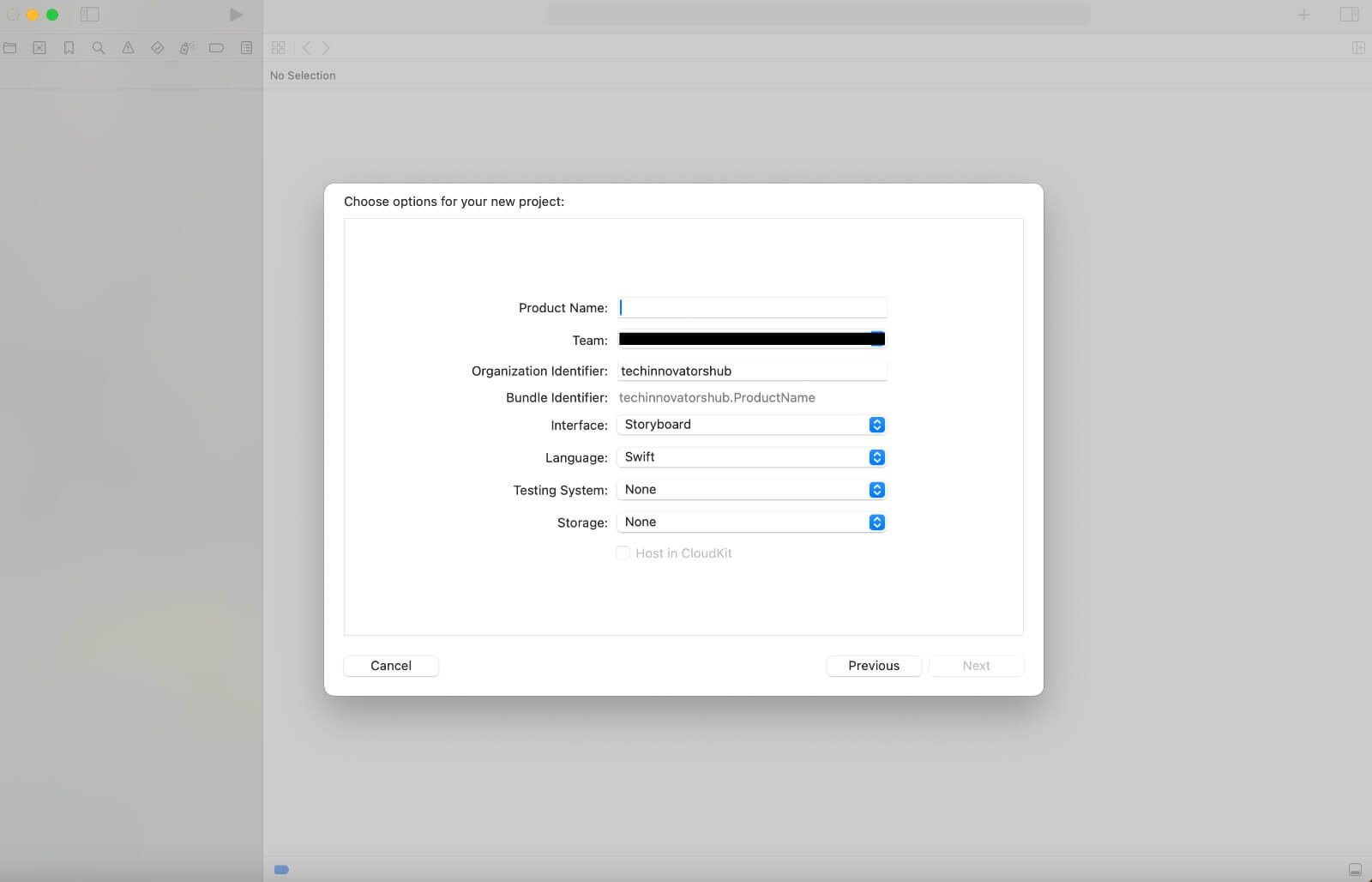Open the Source Control navigator
The height and width of the screenshot is (882, 1372).
(x=39, y=48)
